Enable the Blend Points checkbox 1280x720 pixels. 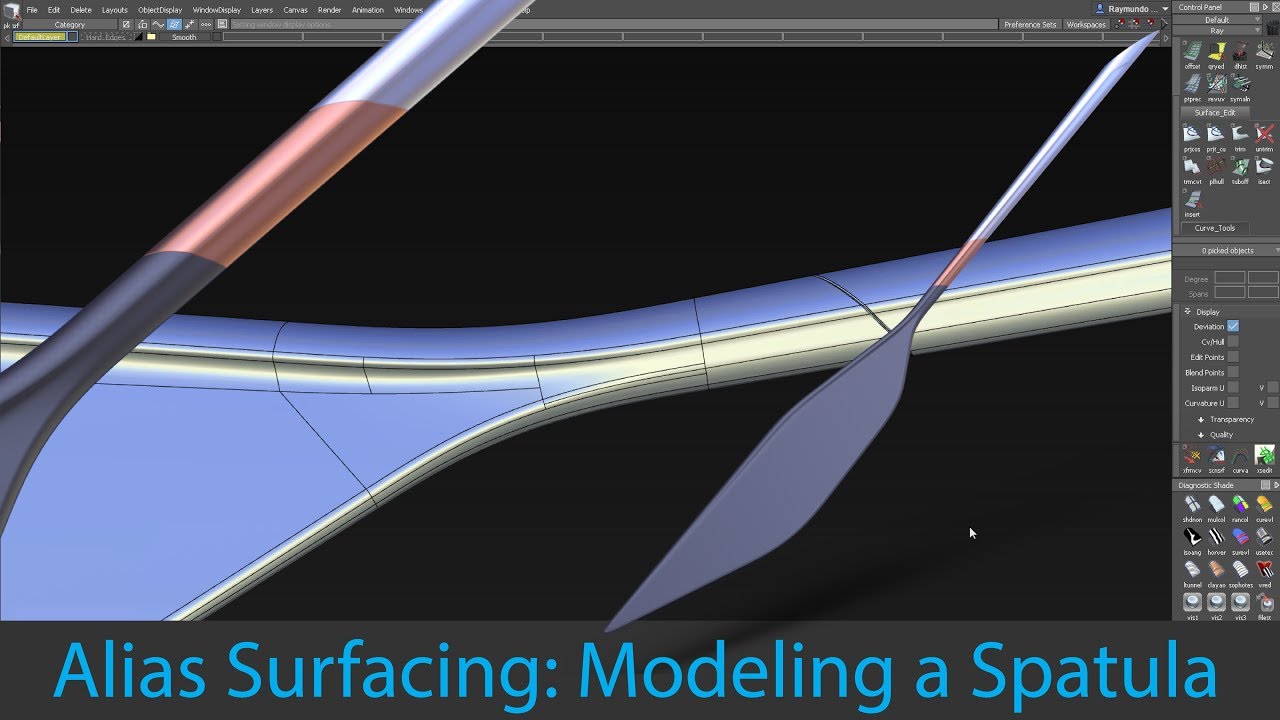(1233, 372)
